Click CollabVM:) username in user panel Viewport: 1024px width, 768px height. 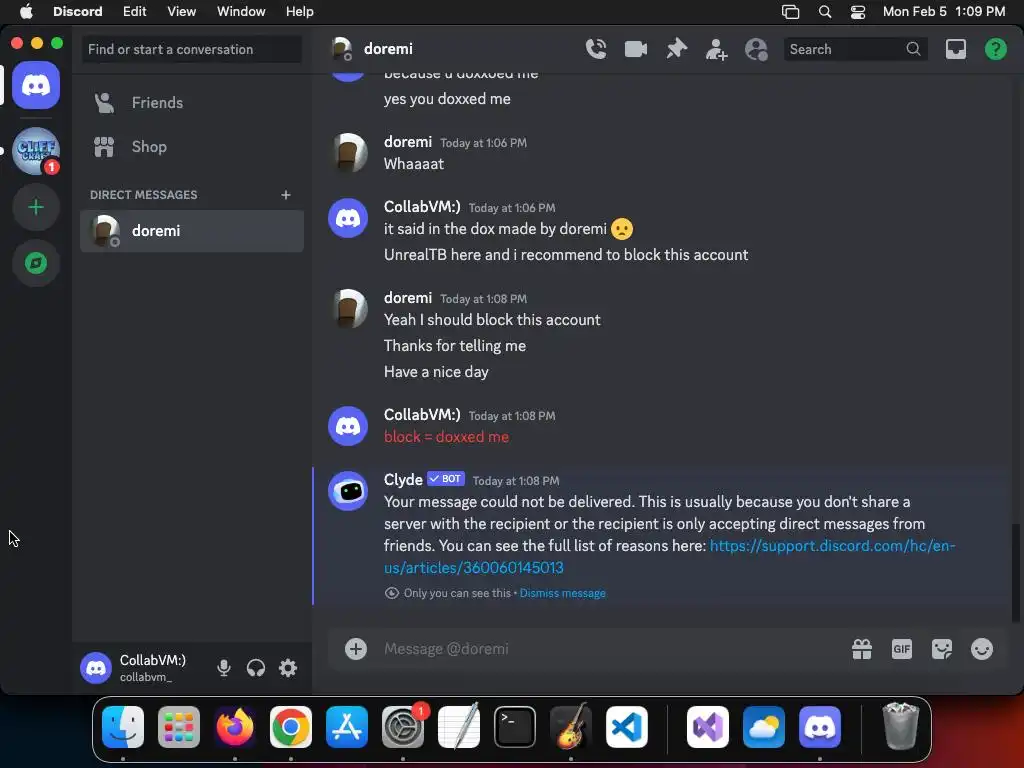(153, 660)
